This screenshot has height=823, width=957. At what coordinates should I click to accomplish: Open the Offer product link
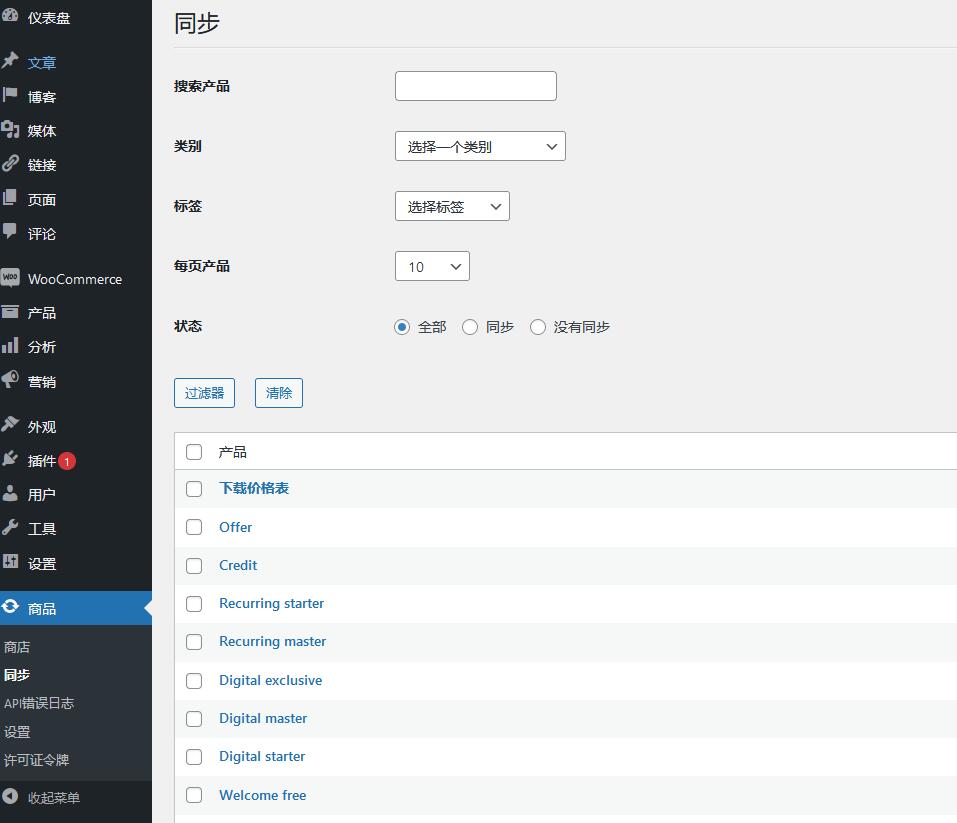[236, 527]
